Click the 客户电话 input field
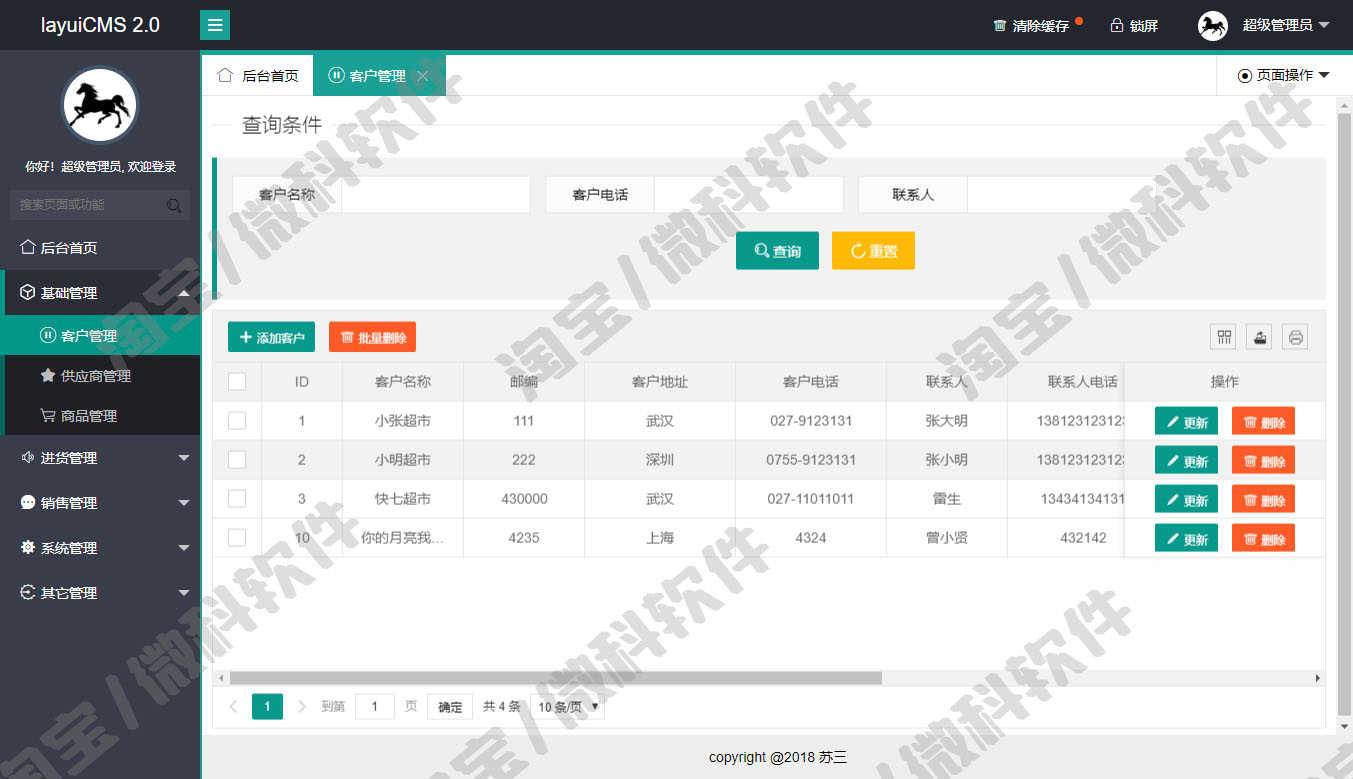1353x779 pixels. (748, 195)
